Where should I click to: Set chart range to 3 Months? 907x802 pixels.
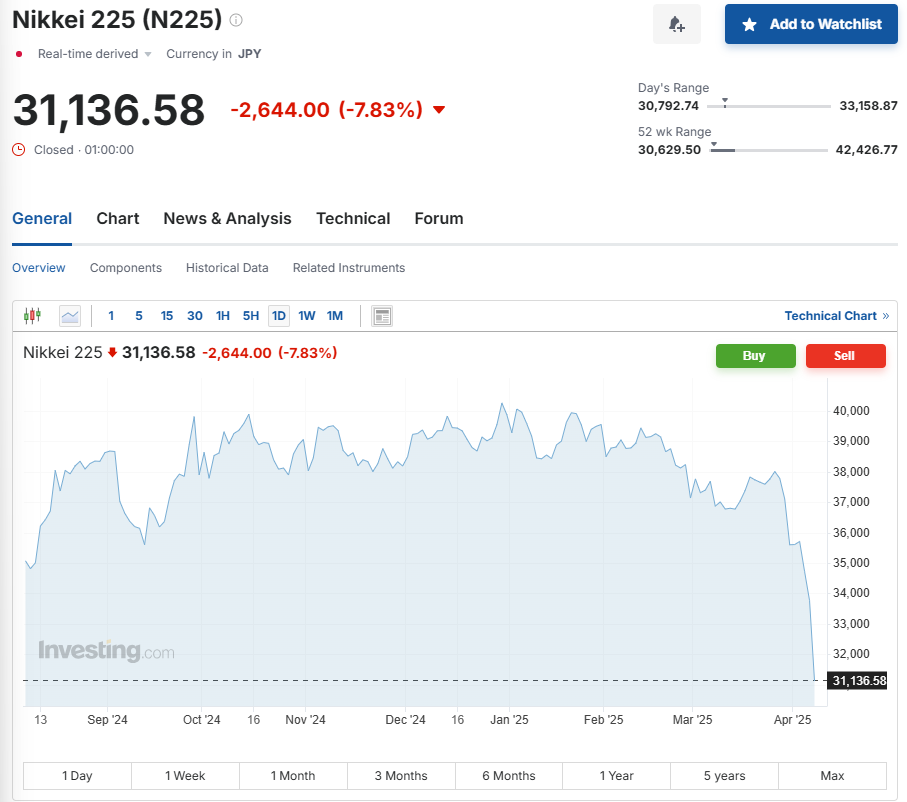tap(401, 776)
